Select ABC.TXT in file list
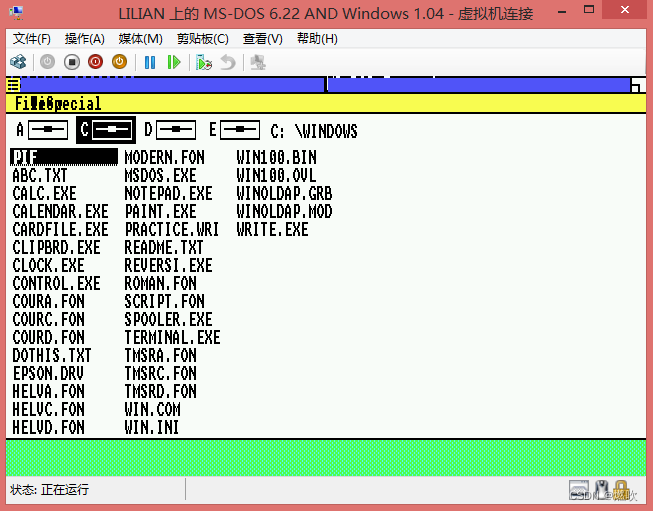 coord(40,175)
